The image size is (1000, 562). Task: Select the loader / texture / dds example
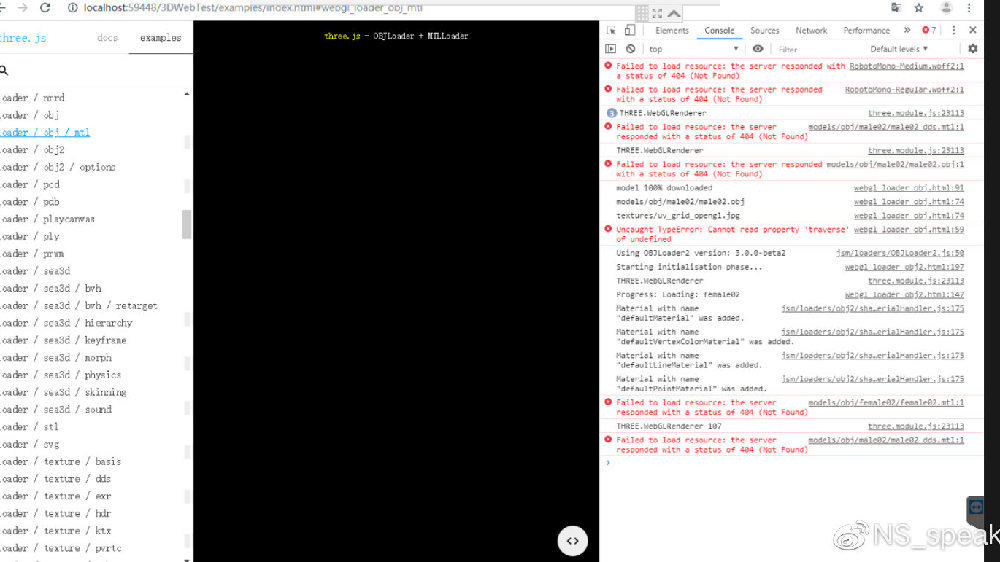click(x=55, y=478)
